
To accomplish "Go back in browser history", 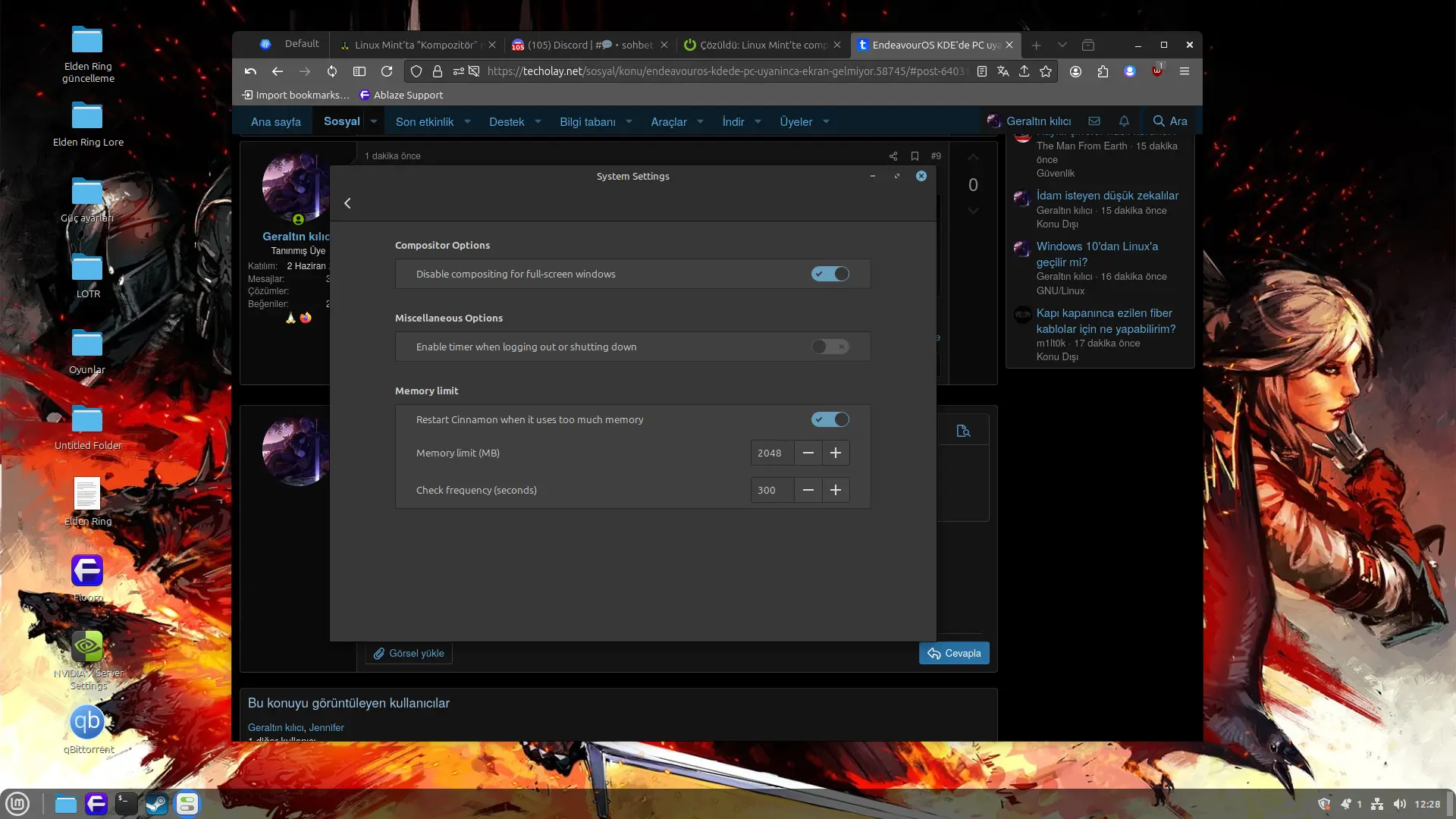I will 278,71.
